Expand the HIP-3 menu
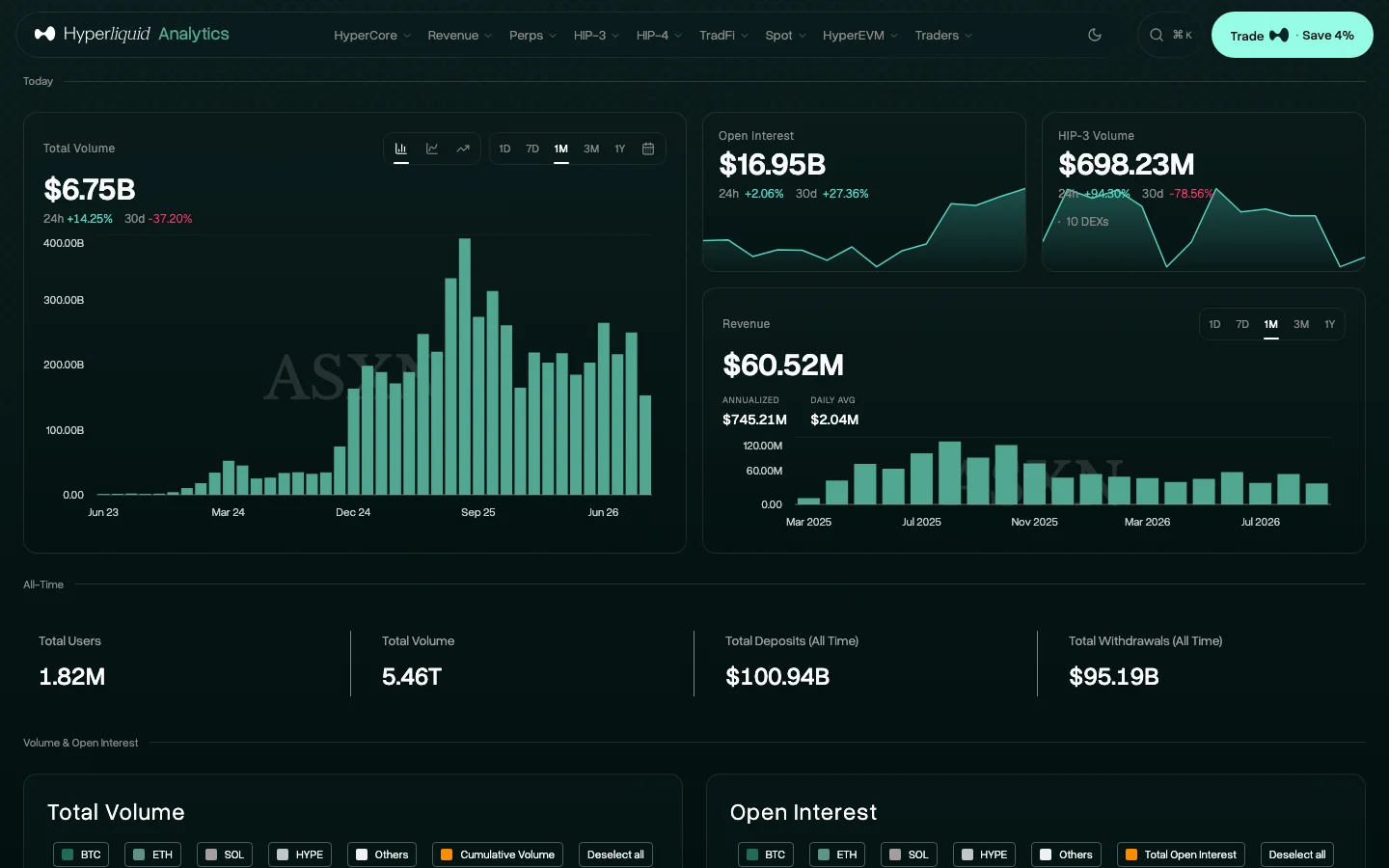1389x868 pixels. (x=596, y=36)
